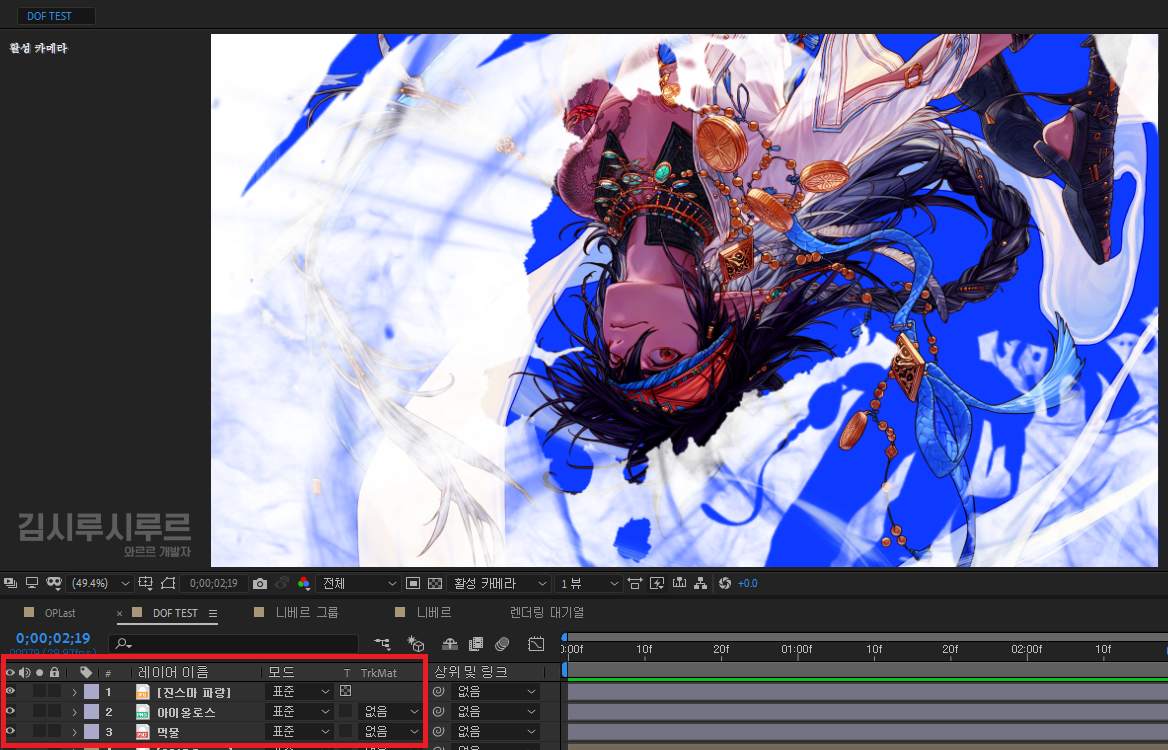Viewport: 1168px width, 750px height.
Task: Open TrkMat dropdown for 아이올로스 layer
Action: (390, 712)
